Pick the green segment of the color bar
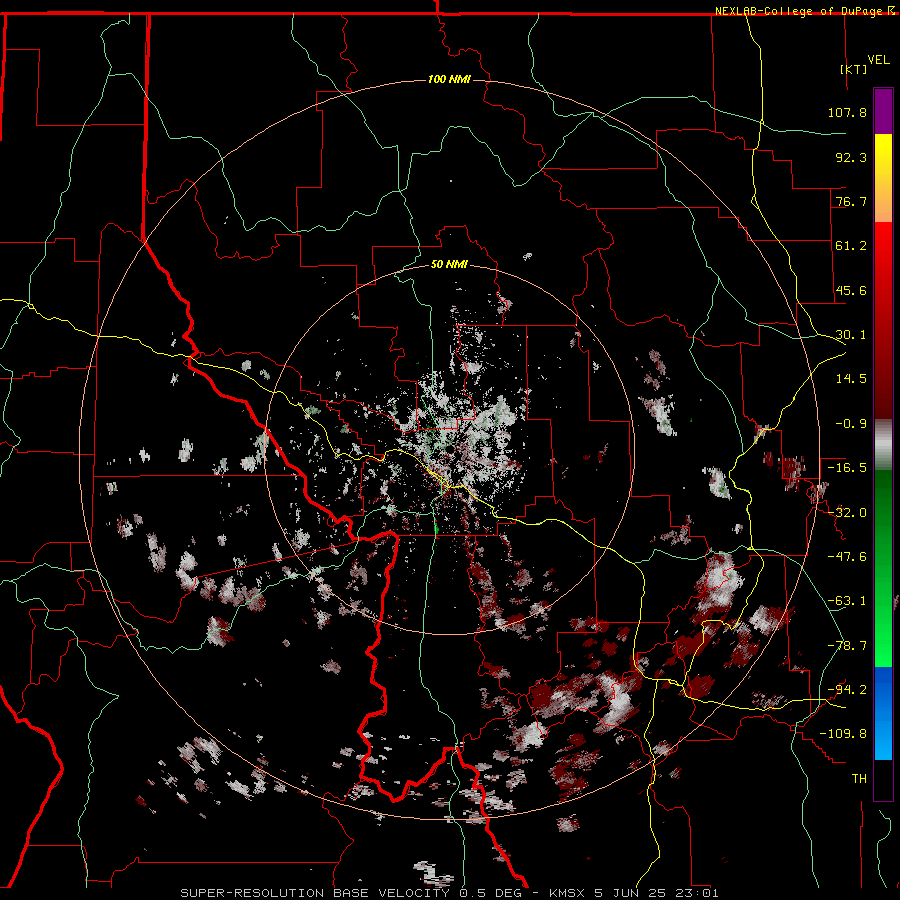Screen dimensions: 900x900 883,568
